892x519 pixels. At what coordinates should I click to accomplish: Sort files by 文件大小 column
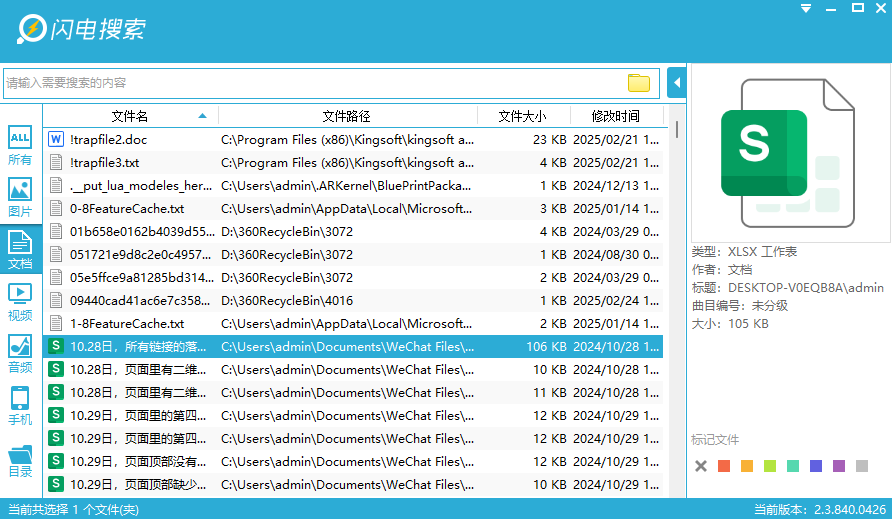point(522,116)
